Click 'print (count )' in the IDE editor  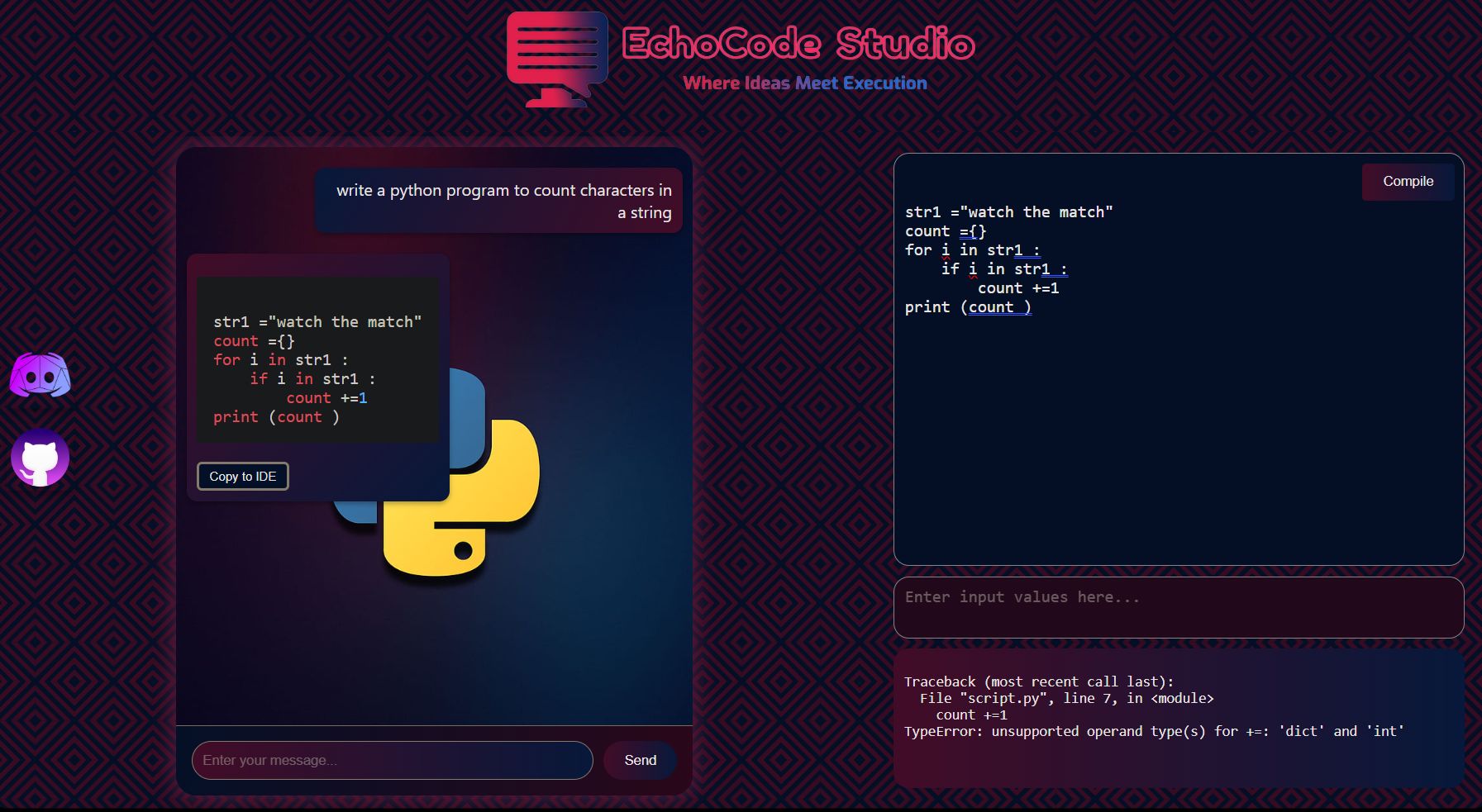coord(968,307)
